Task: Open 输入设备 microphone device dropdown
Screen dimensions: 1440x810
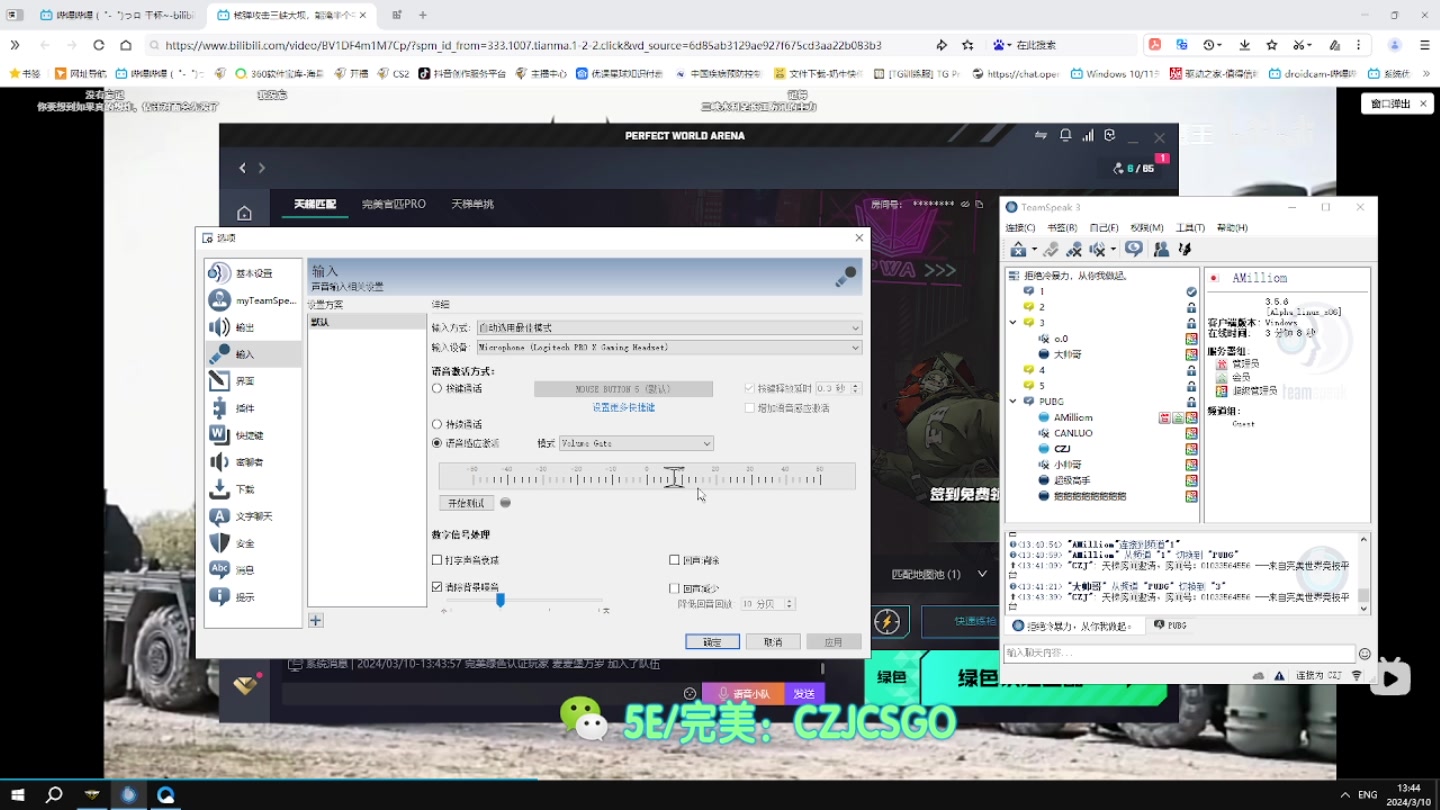Action: (x=668, y=347)
